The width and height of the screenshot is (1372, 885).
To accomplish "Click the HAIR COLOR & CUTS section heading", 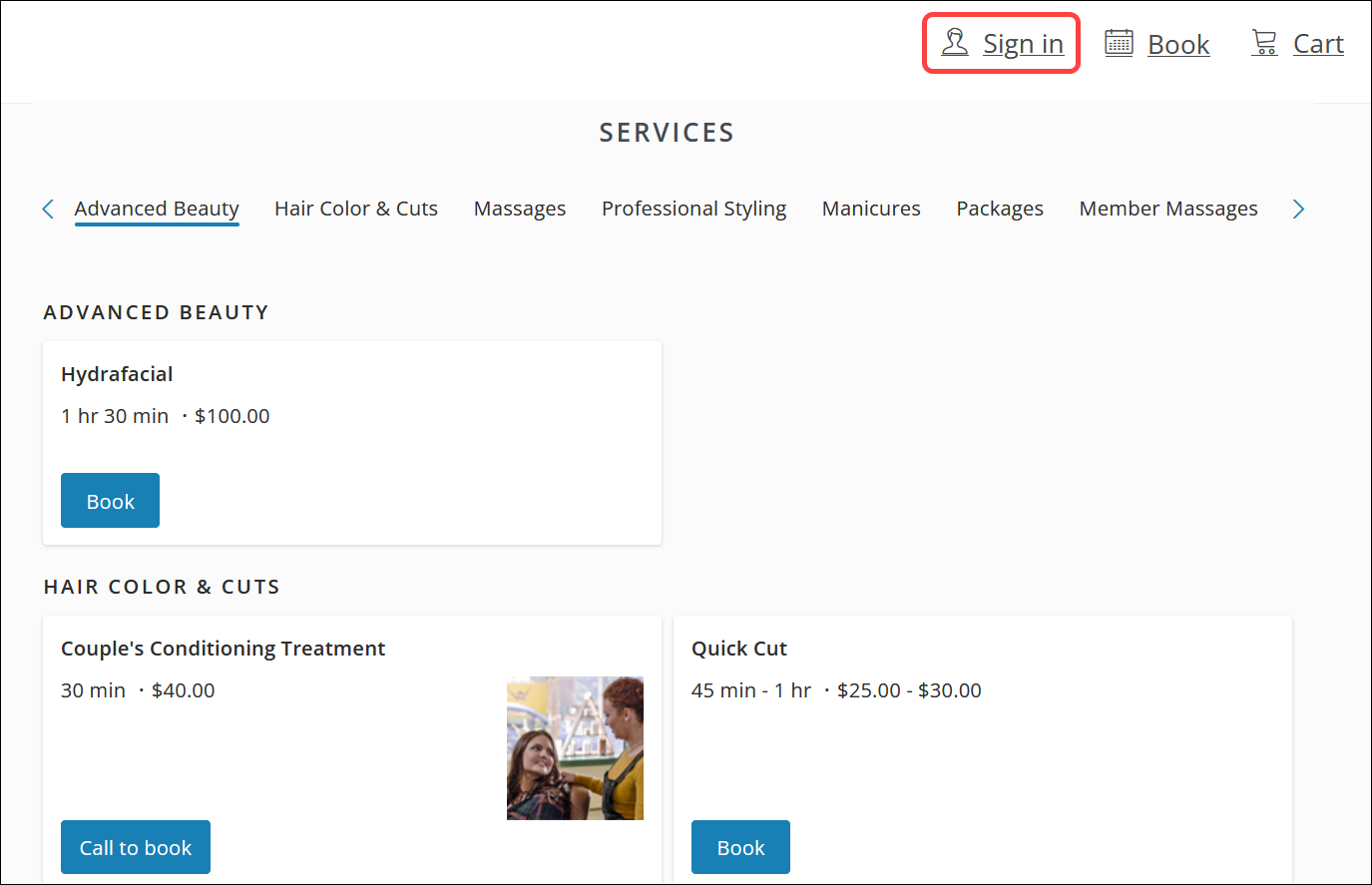I will point(162,587).
